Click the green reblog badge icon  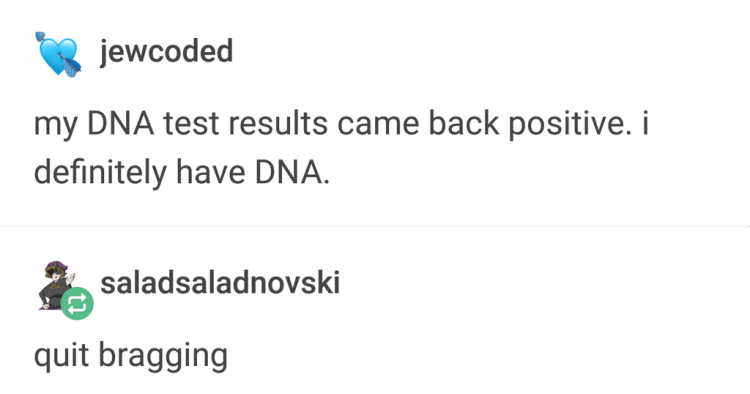[x=77, y=303]
